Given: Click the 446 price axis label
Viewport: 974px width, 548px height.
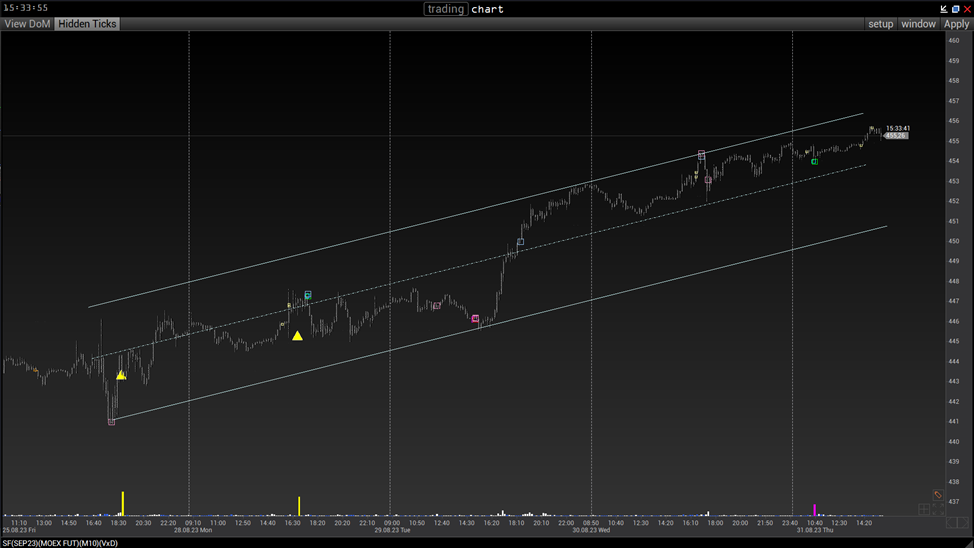Looking at the screenshot, I should 954,321.
